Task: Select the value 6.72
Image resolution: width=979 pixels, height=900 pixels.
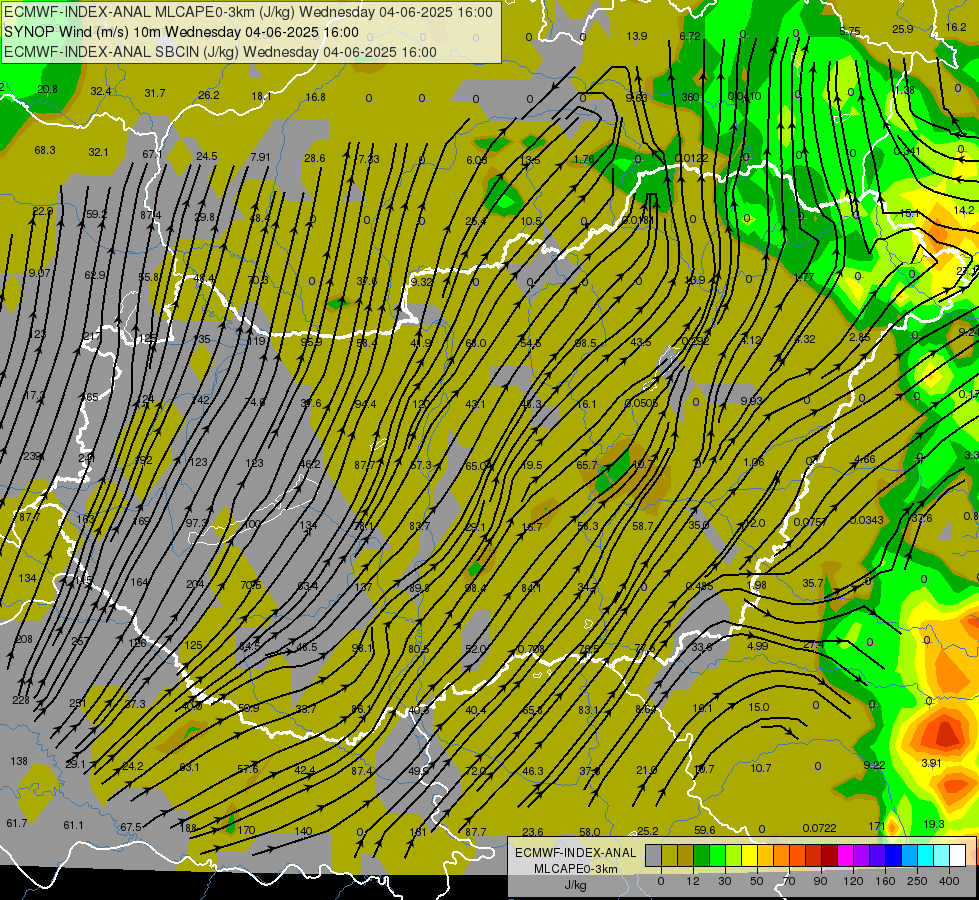Action: point(690,36)
